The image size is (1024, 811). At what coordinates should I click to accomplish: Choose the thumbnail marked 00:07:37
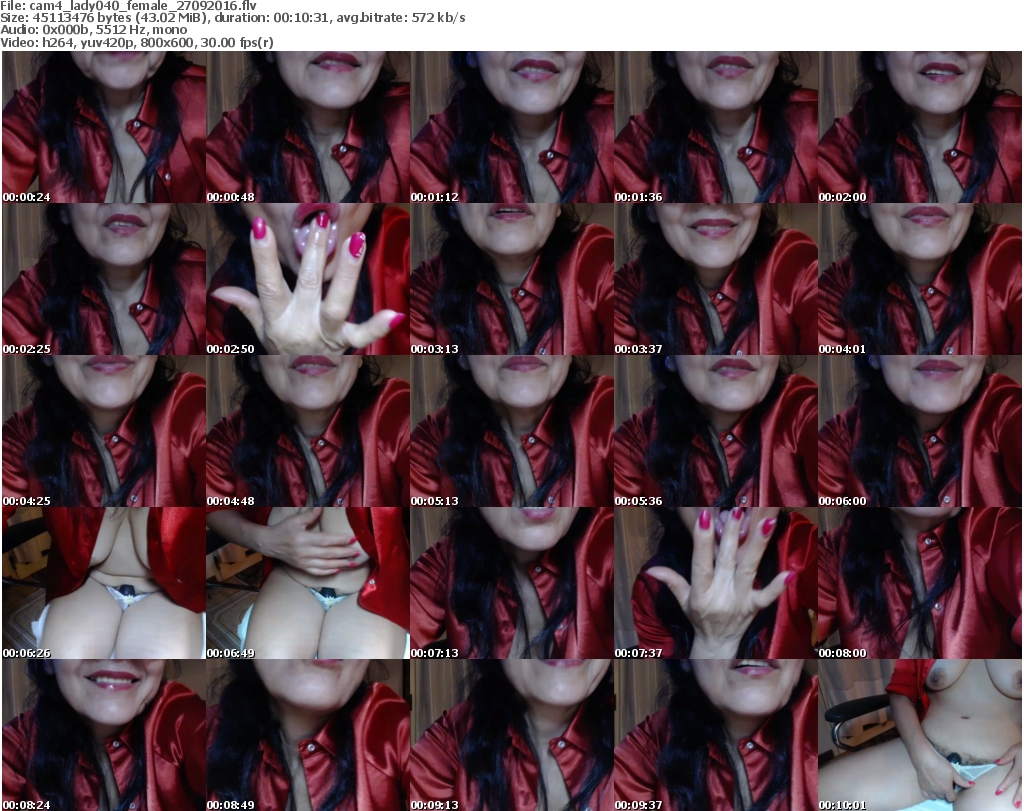point(716,584)
